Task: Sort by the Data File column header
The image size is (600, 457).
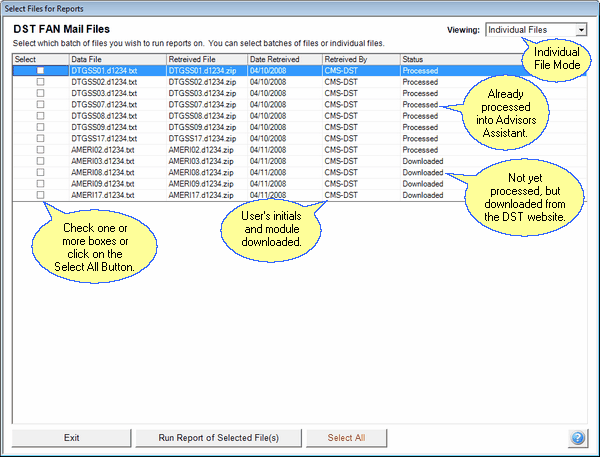Action: point(117,59)
